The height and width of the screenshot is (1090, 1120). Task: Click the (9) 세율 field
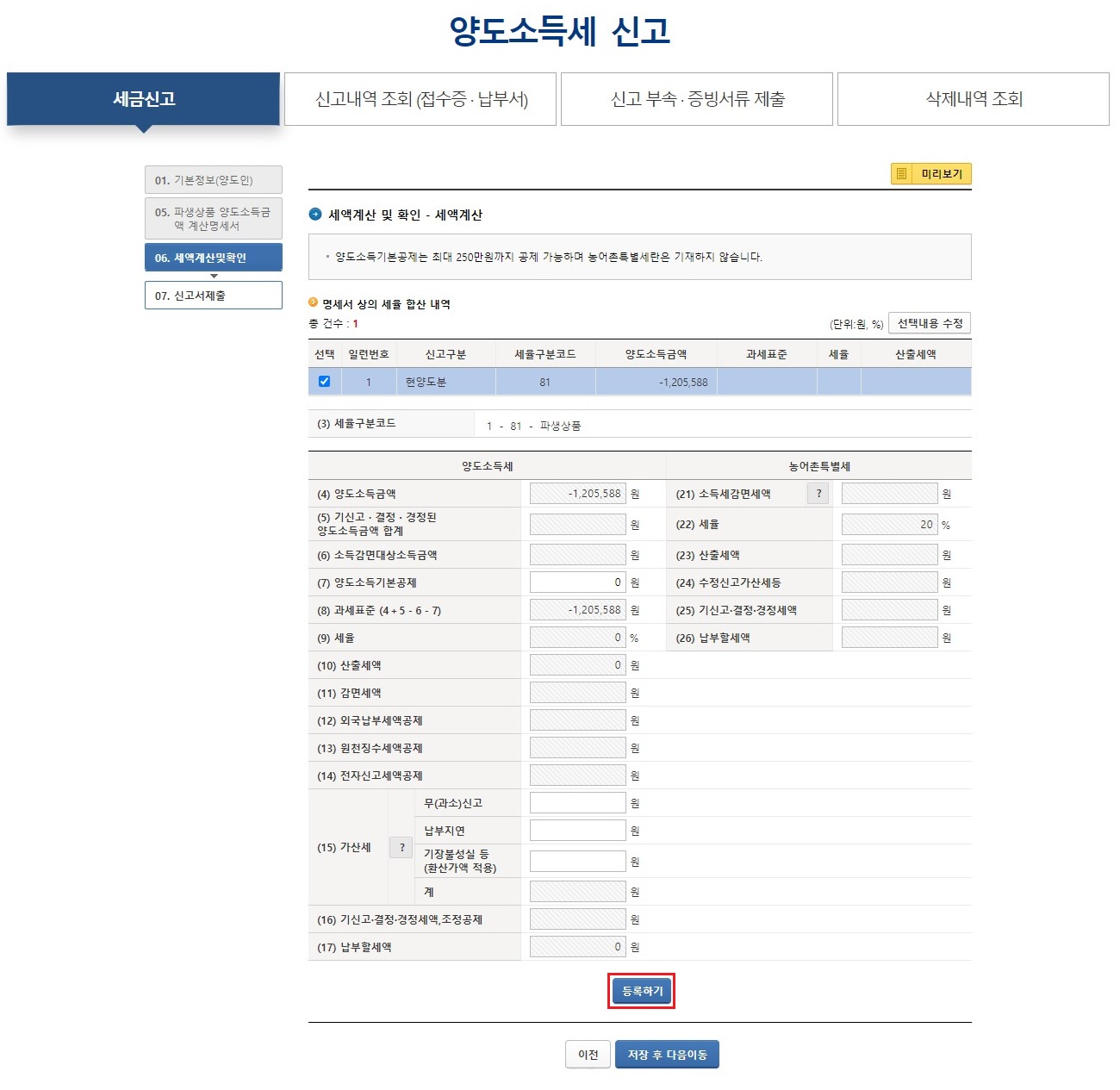click(x=577, y=638)
